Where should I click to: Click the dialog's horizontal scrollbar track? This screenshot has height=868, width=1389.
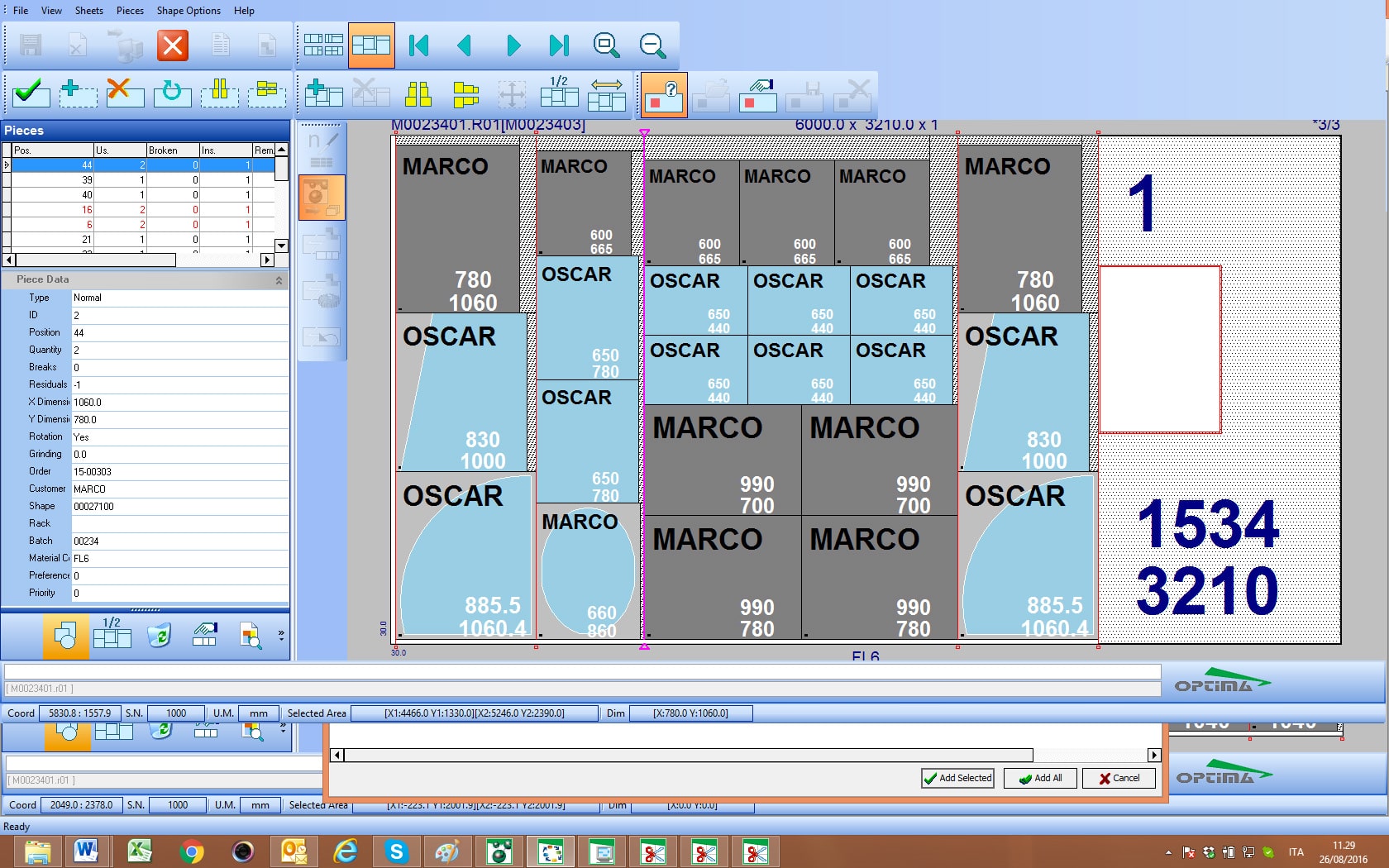pos(1091,755)
